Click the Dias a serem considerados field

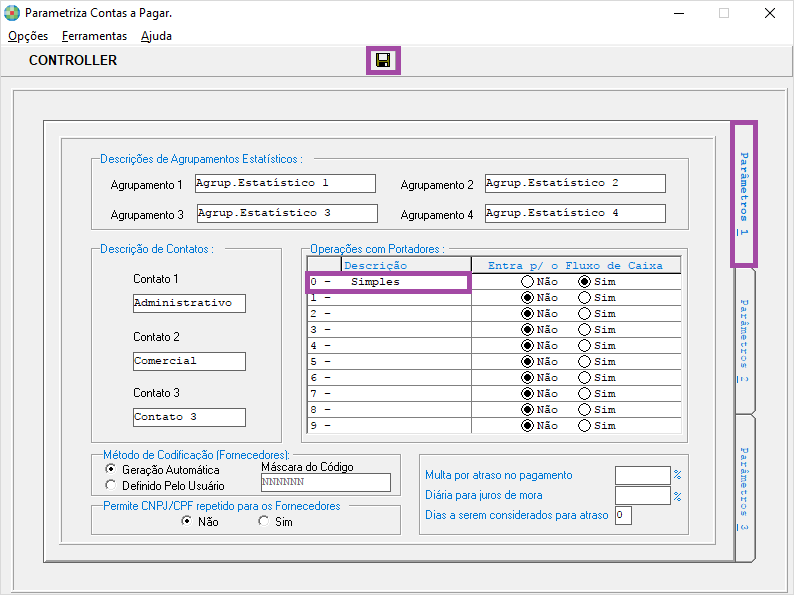[623, 515]
